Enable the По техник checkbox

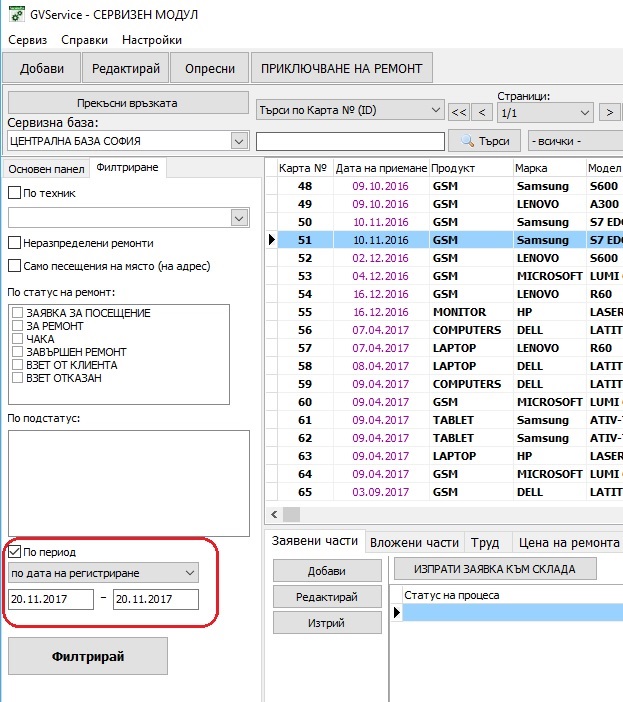14,193
